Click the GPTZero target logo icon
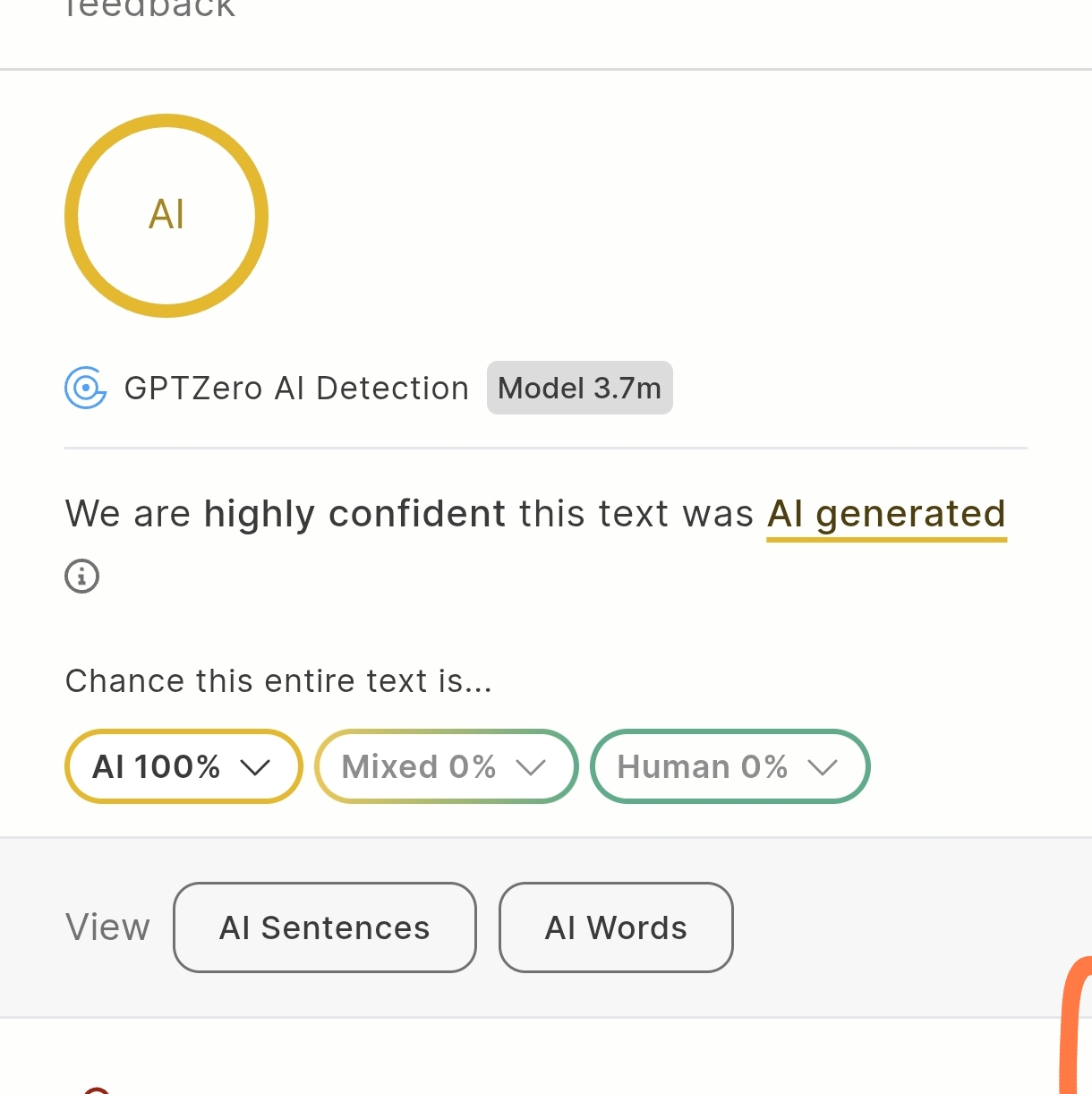 point(86,388)
